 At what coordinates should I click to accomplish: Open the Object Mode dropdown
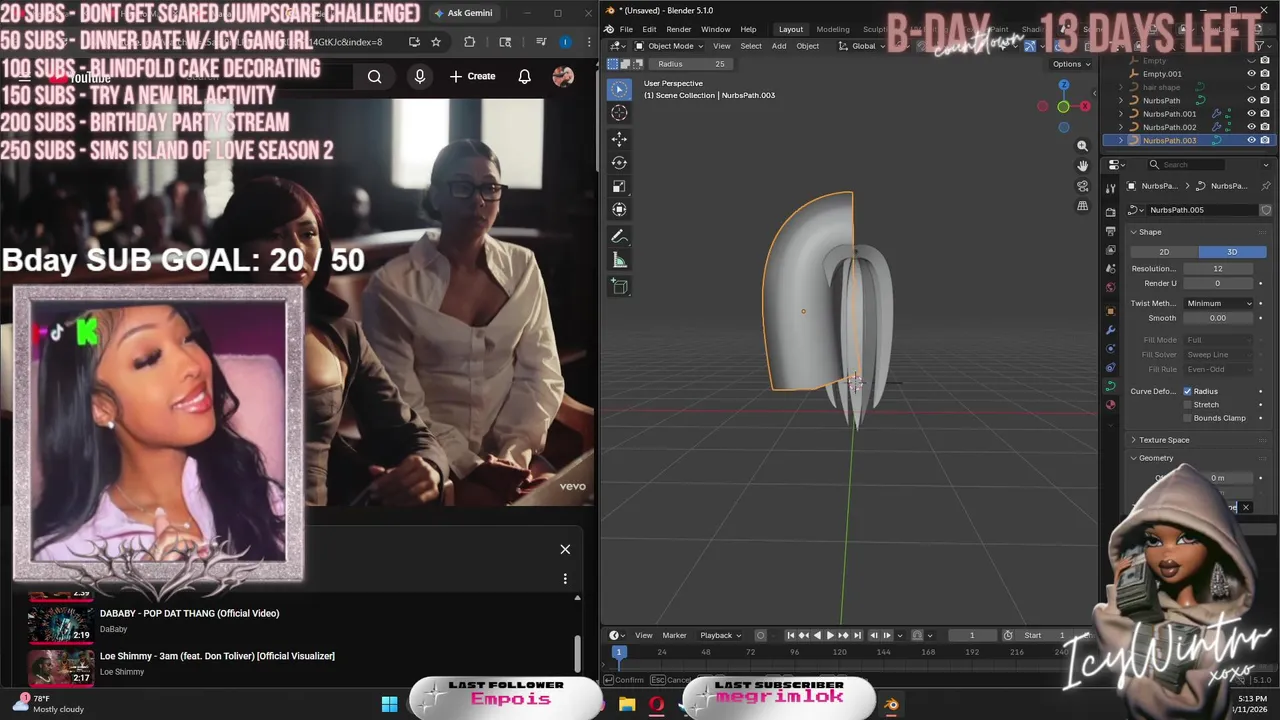[x=670, y=46]
